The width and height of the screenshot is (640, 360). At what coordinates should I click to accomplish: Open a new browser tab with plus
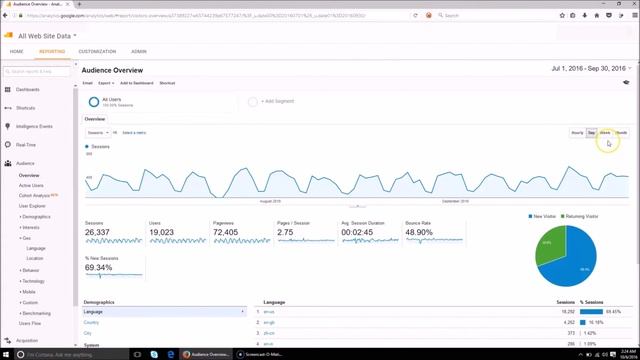[x=79, y=4]
